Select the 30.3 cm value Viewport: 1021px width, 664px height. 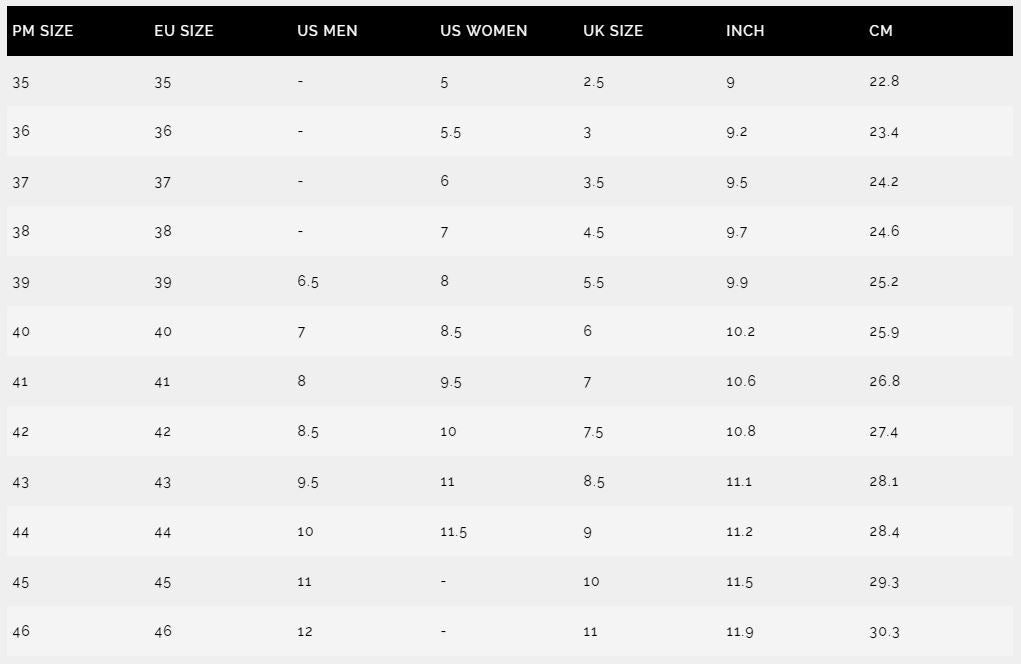[884, 632]
